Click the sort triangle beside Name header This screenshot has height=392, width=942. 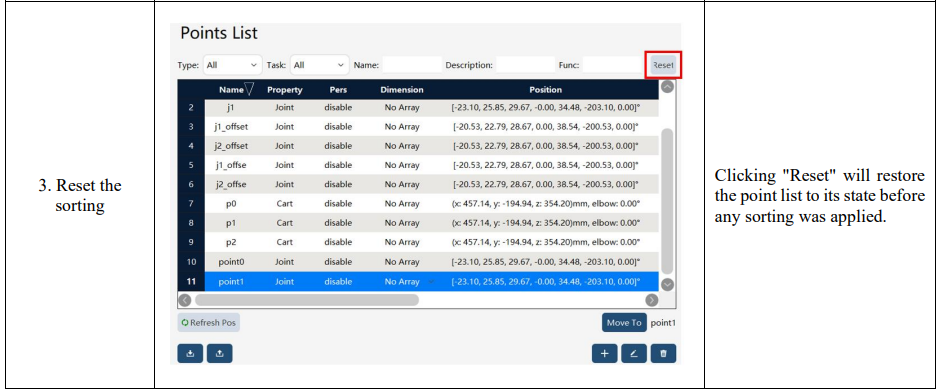[x=250, y=89]
